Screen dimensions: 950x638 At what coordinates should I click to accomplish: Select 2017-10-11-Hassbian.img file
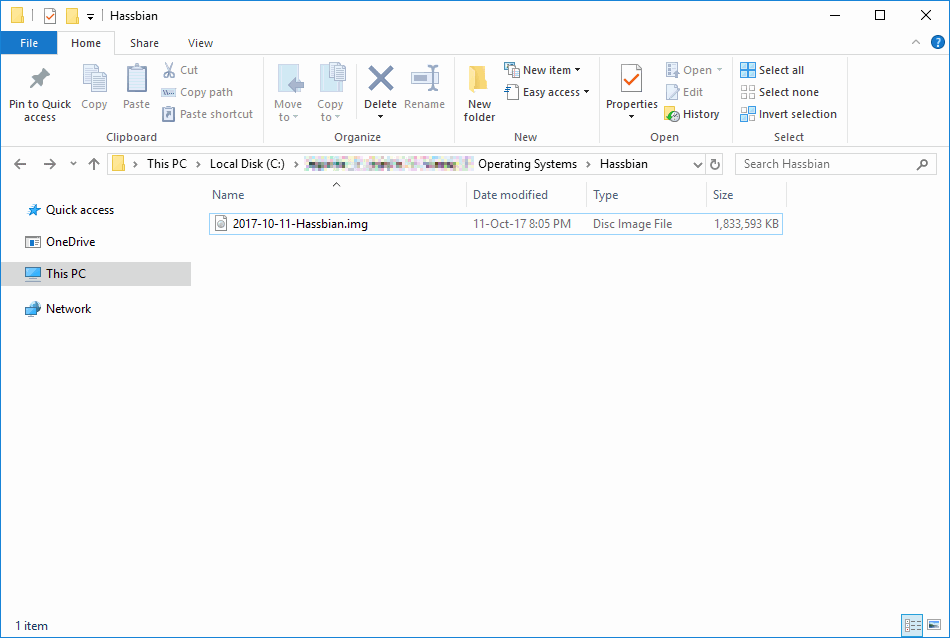[x=496, y=224]
